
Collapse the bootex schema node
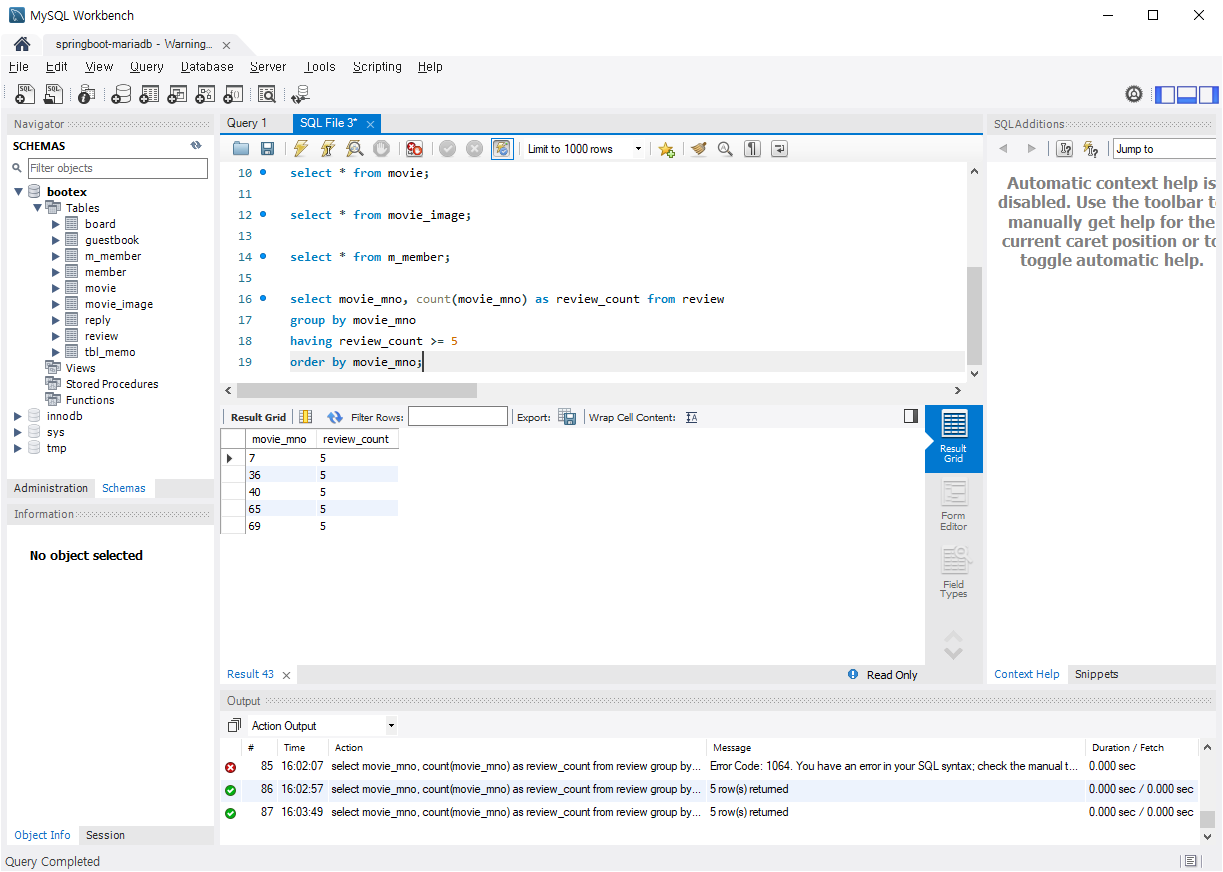point(19,192)
